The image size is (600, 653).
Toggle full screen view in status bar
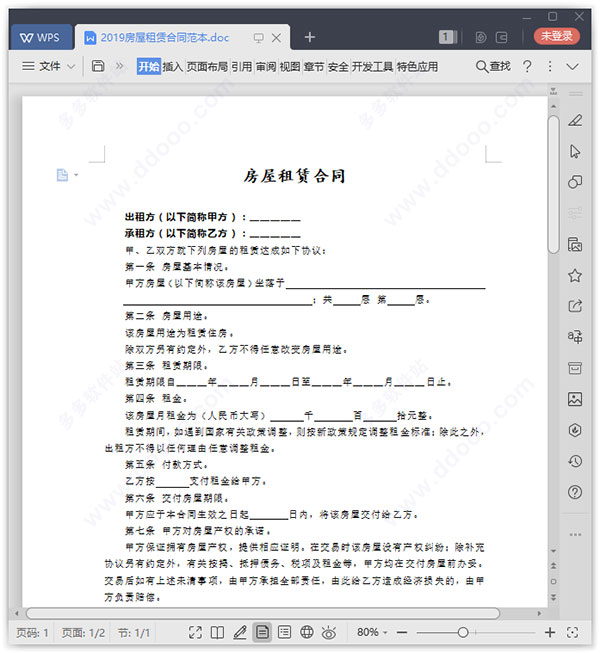[195, 633]
